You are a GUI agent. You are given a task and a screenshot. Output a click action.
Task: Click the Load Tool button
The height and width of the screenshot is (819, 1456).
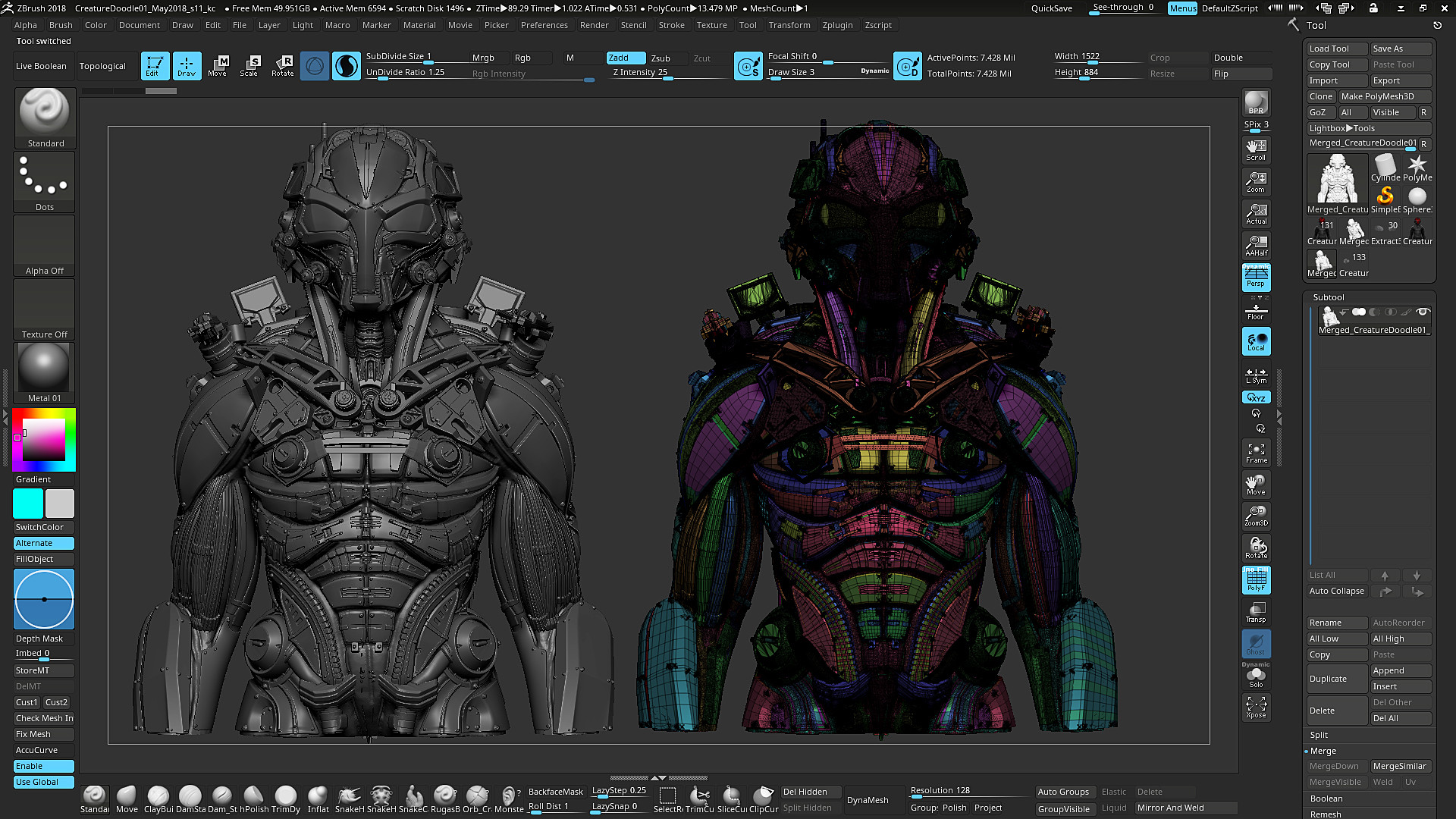pos(1337,49)
